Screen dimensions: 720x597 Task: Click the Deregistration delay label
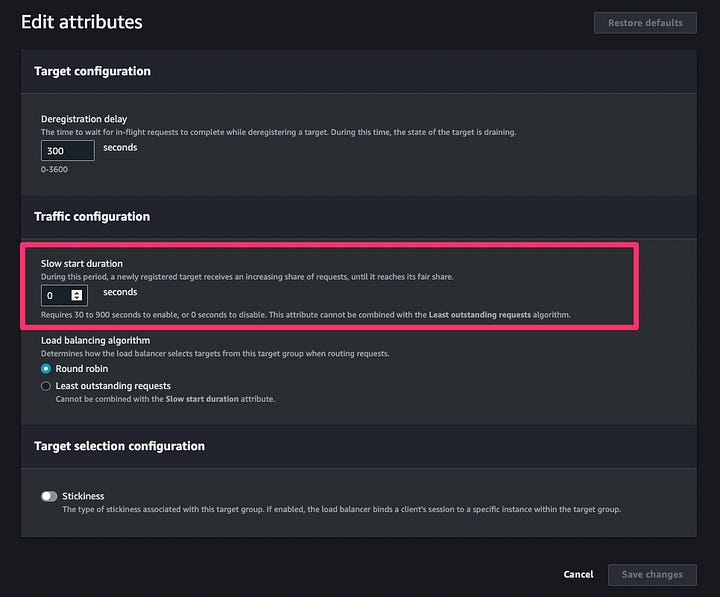(84, 119)
